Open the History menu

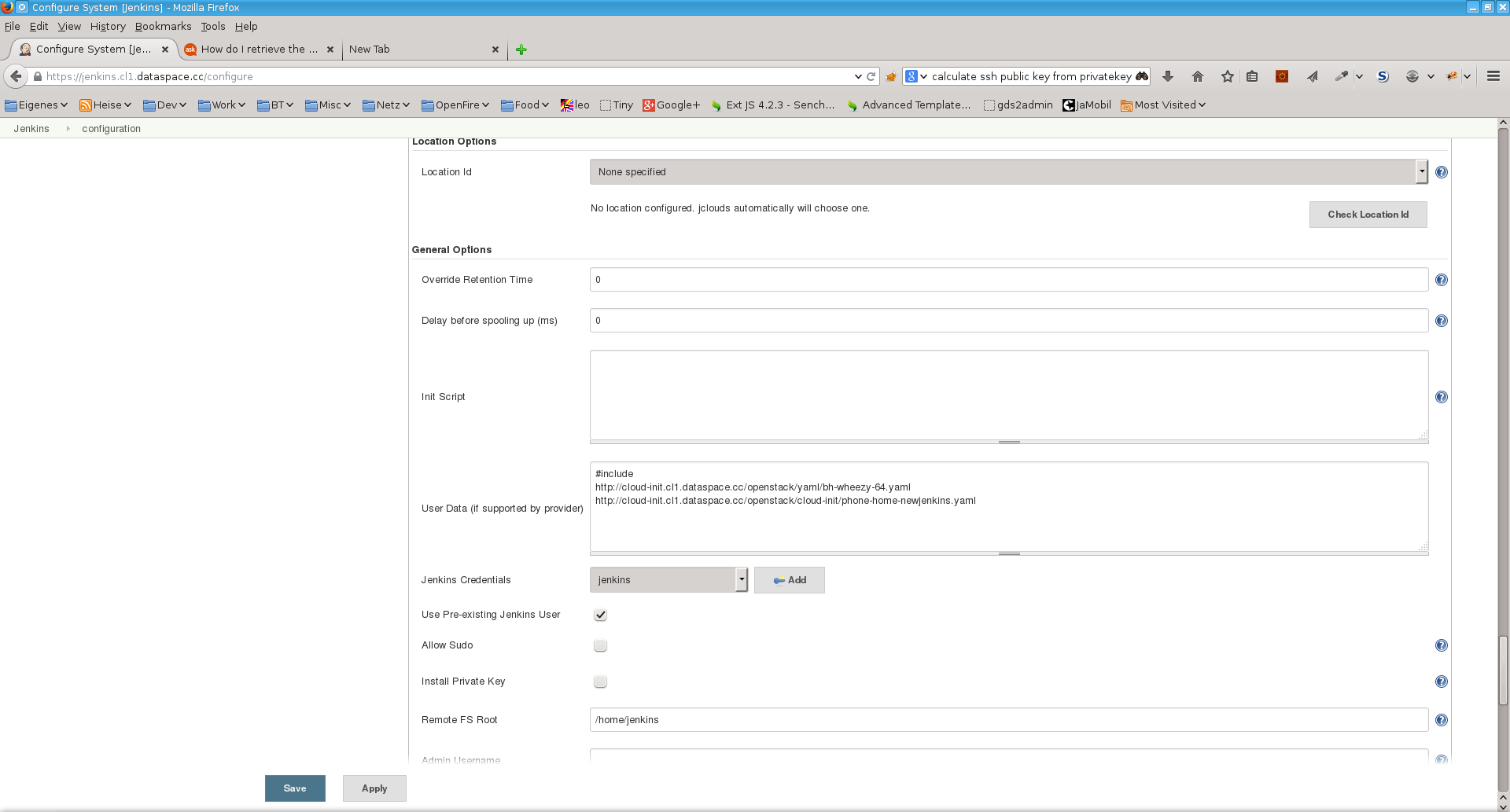coord(108,26)
